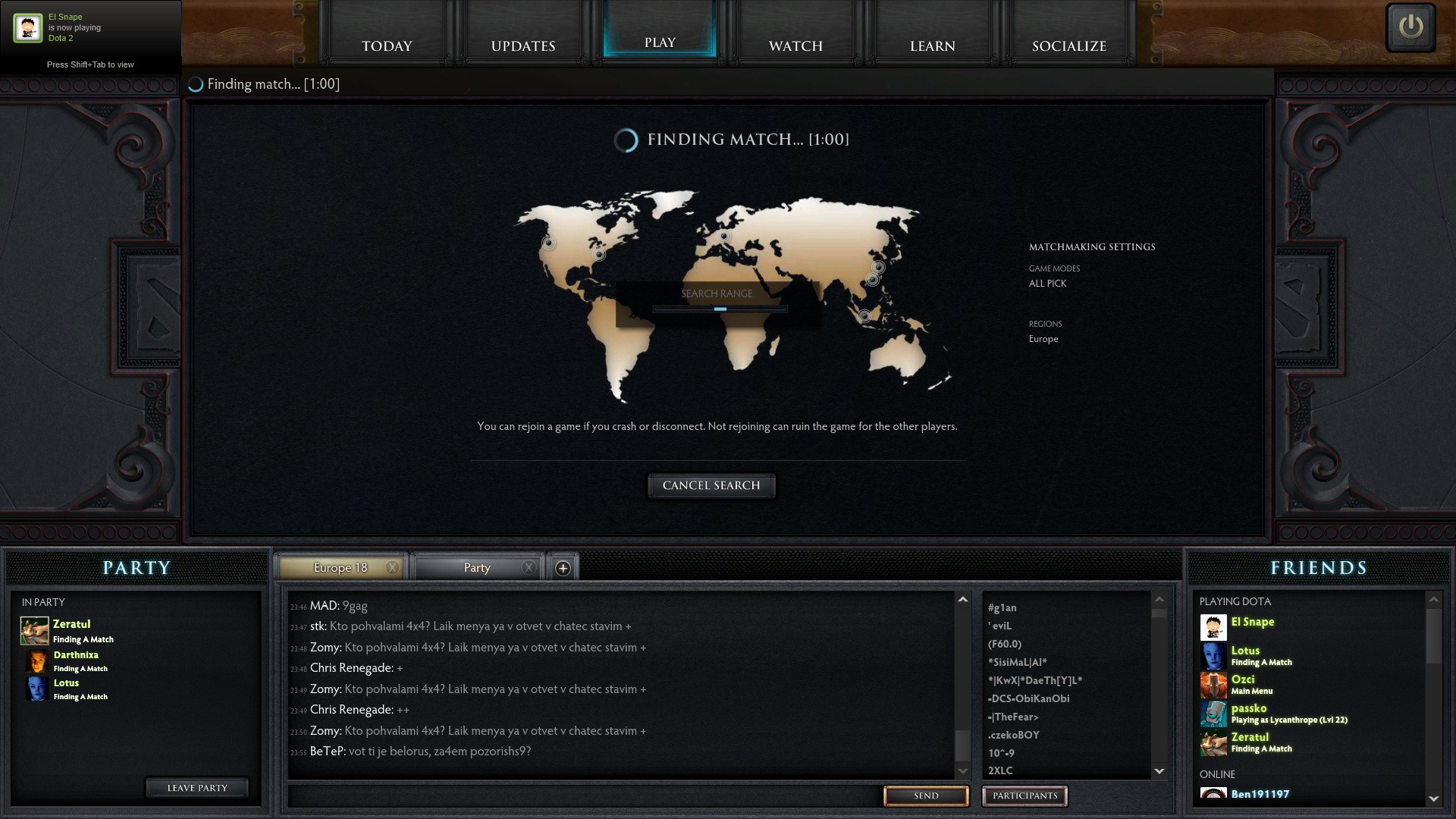This screenshot has height=819, width=1456.
Task: Click passko's avatar in Friends list
Action: pos(1213,714)
